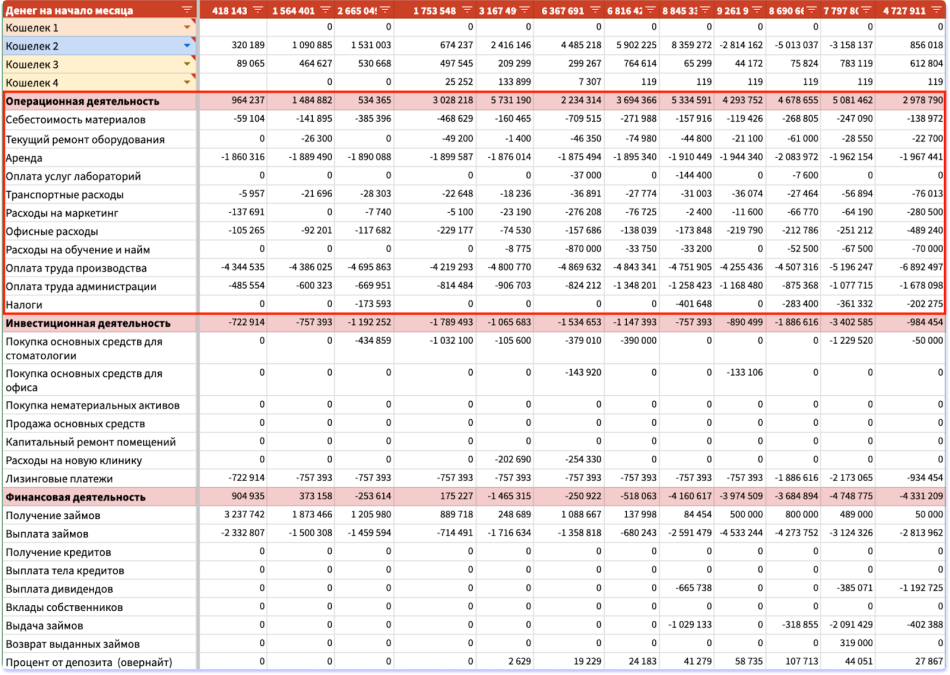Screen dimensions: 950x675
Task: Click the 'Налоги' row label
Action: click(x=24, y=305)
